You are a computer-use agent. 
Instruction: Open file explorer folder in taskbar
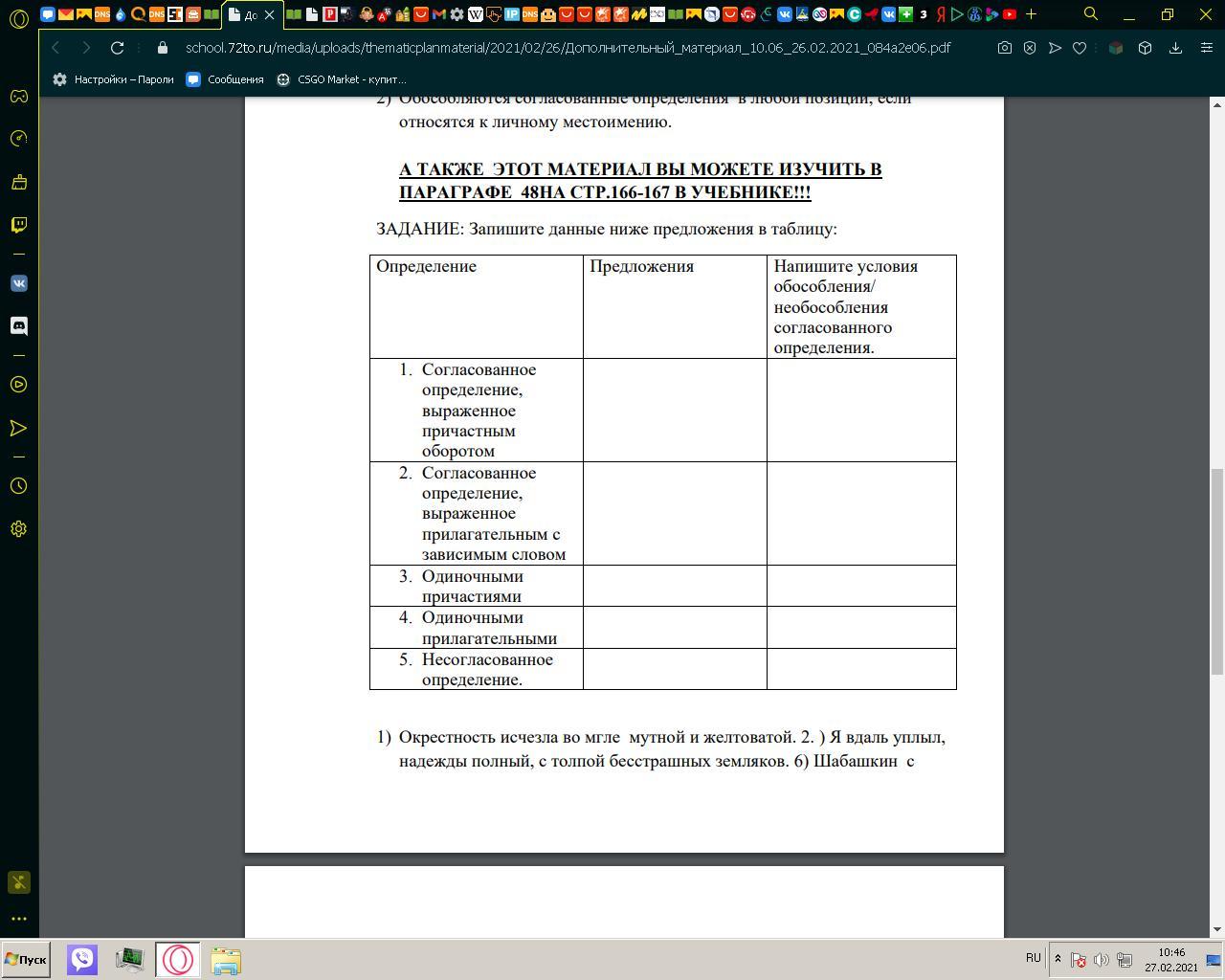[x=225, y=960]
